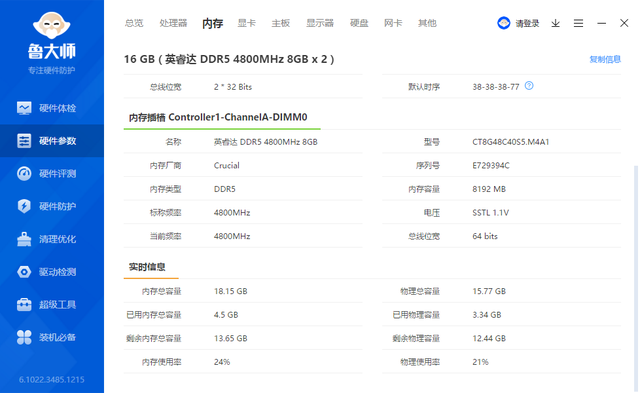Click the 英睿达 DDR5 4800MHz 8GB name value
Image resolution: width=640 pixels, height=393 pixels.
point(266,142)
